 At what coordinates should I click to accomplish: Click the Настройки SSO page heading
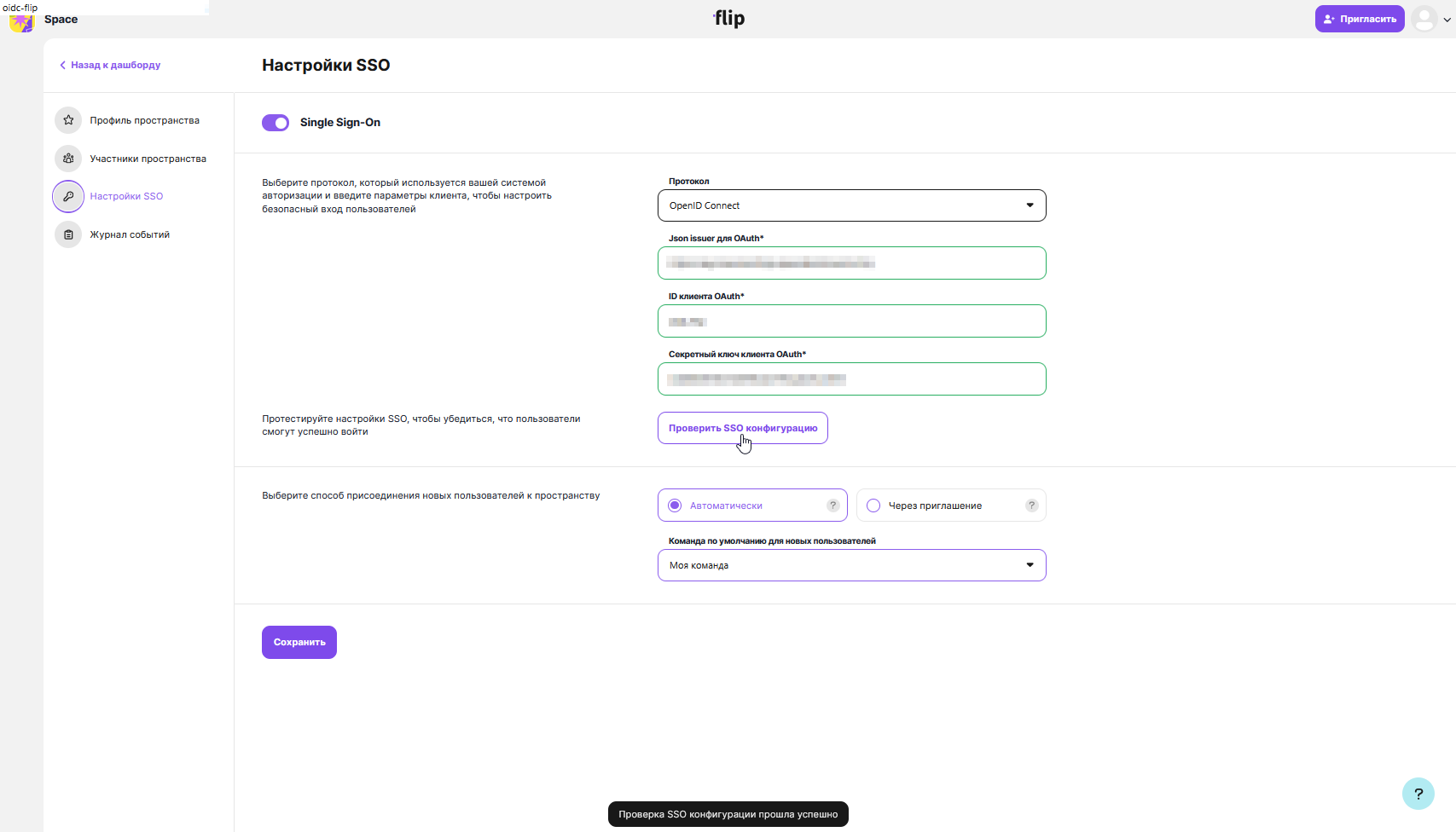click(326, 65)
